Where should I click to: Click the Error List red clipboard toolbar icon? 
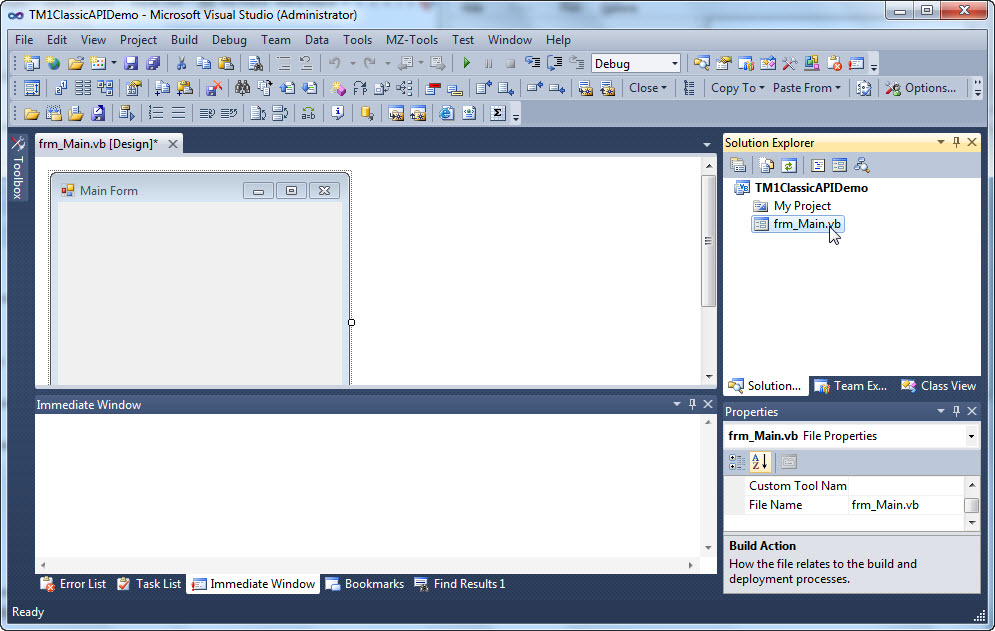834,63
